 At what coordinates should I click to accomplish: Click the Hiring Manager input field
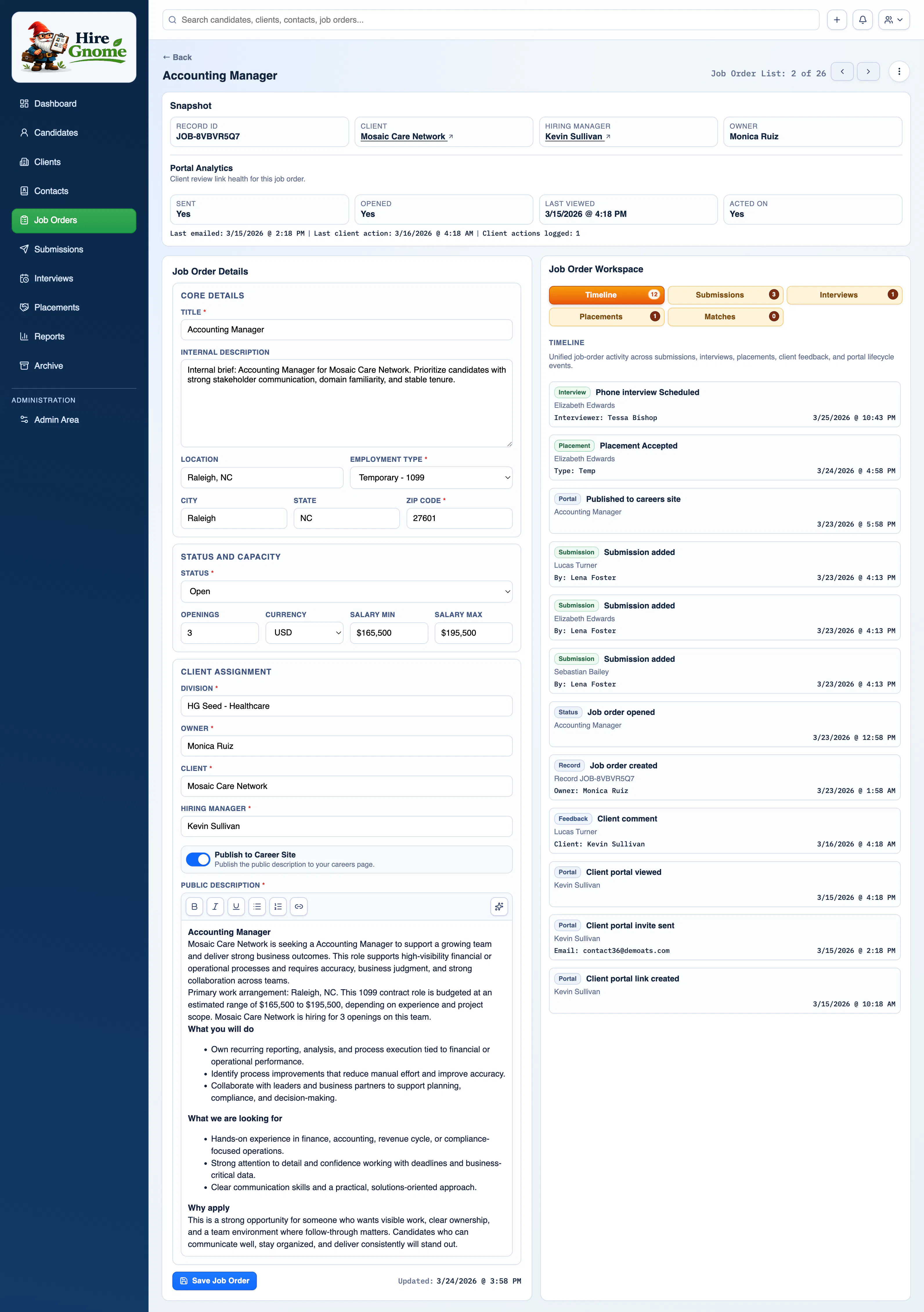click(346, 826)
